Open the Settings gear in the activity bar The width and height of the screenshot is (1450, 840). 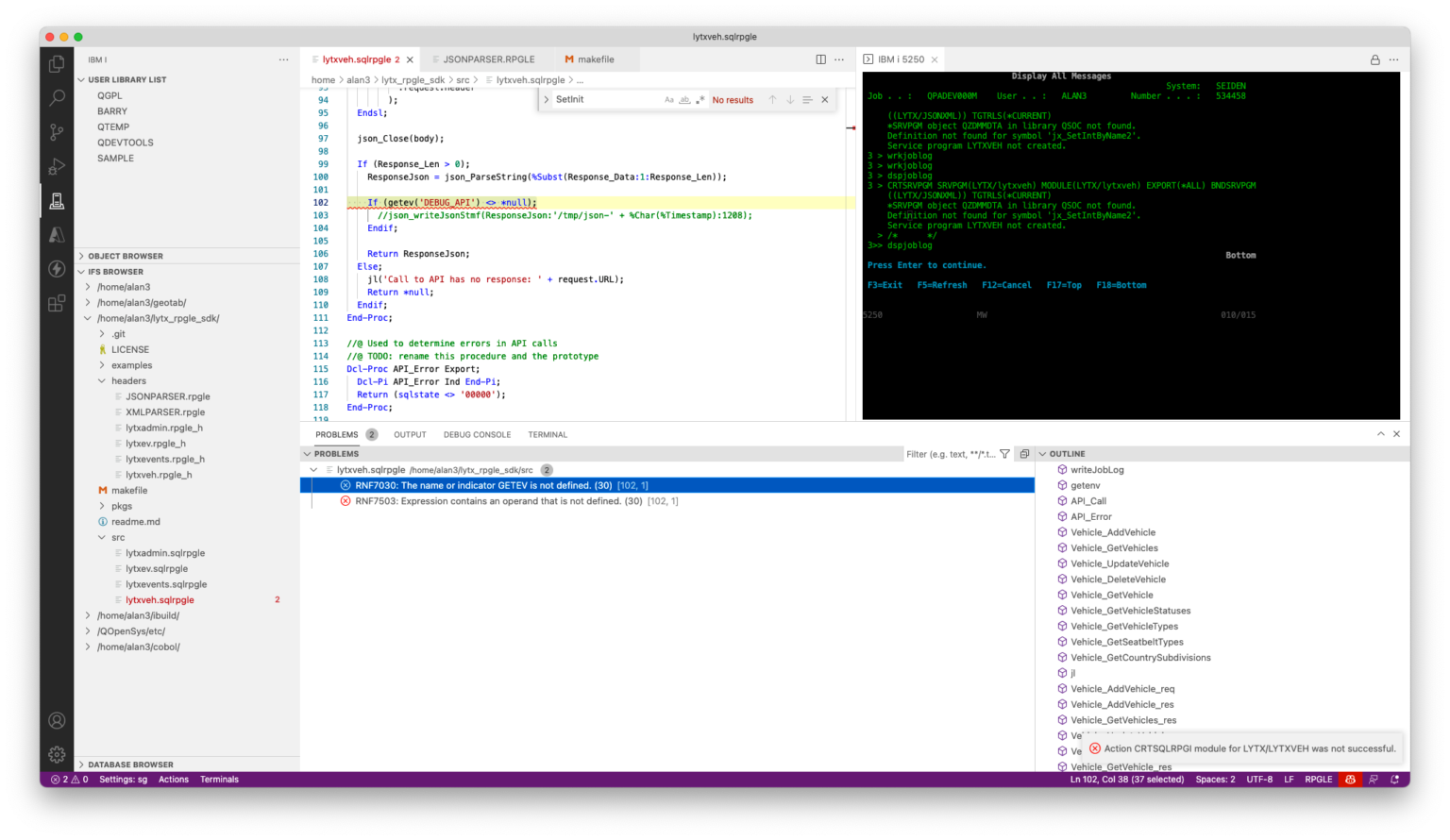56,754
